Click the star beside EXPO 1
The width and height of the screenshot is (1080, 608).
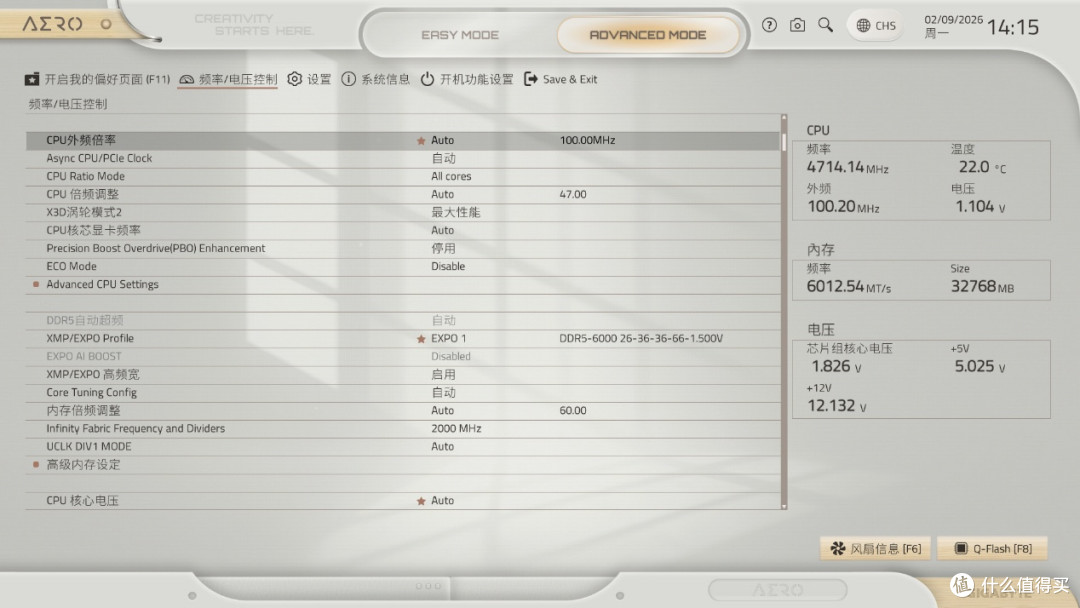pyautogui.click(x=421, y=339)
